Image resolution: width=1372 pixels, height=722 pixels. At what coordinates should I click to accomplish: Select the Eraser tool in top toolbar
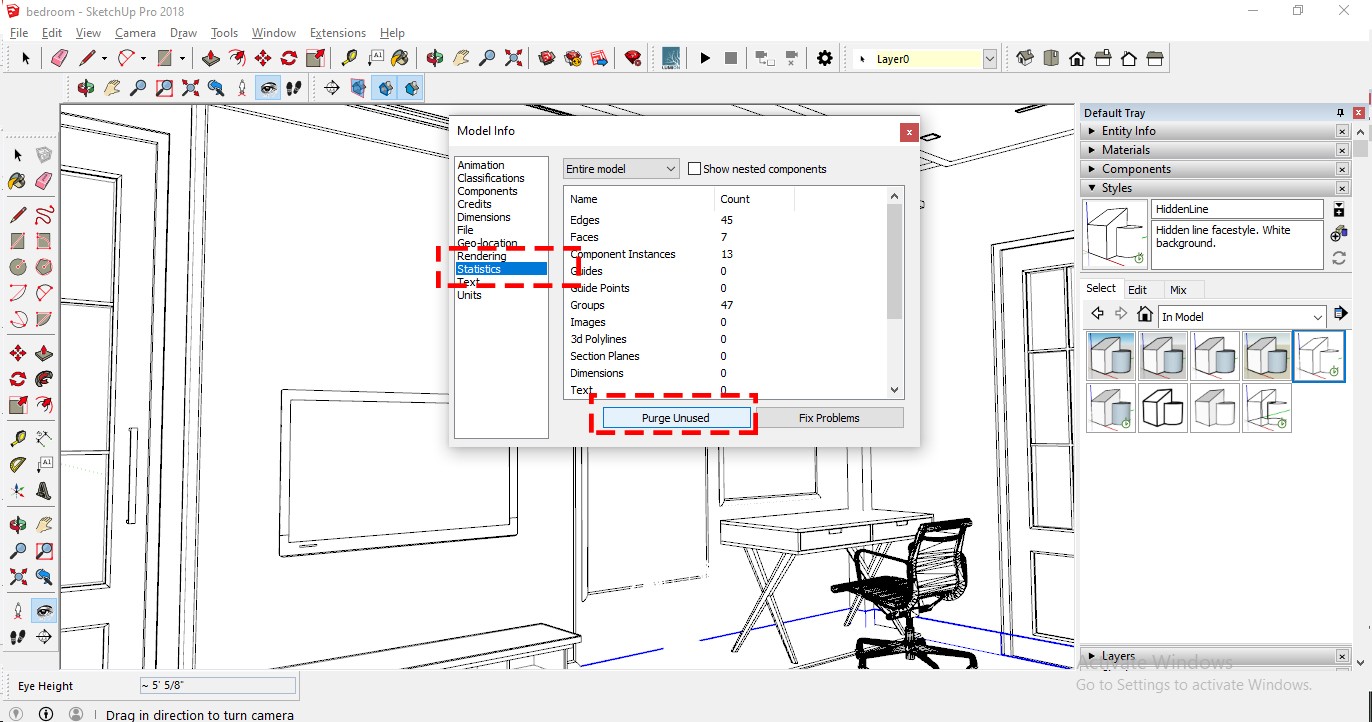[x=59, y=58]
